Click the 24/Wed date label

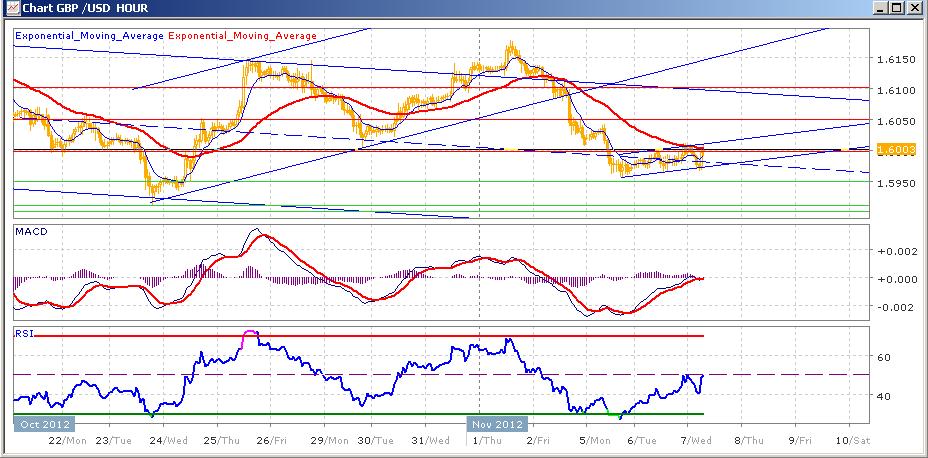coord(169,441)
